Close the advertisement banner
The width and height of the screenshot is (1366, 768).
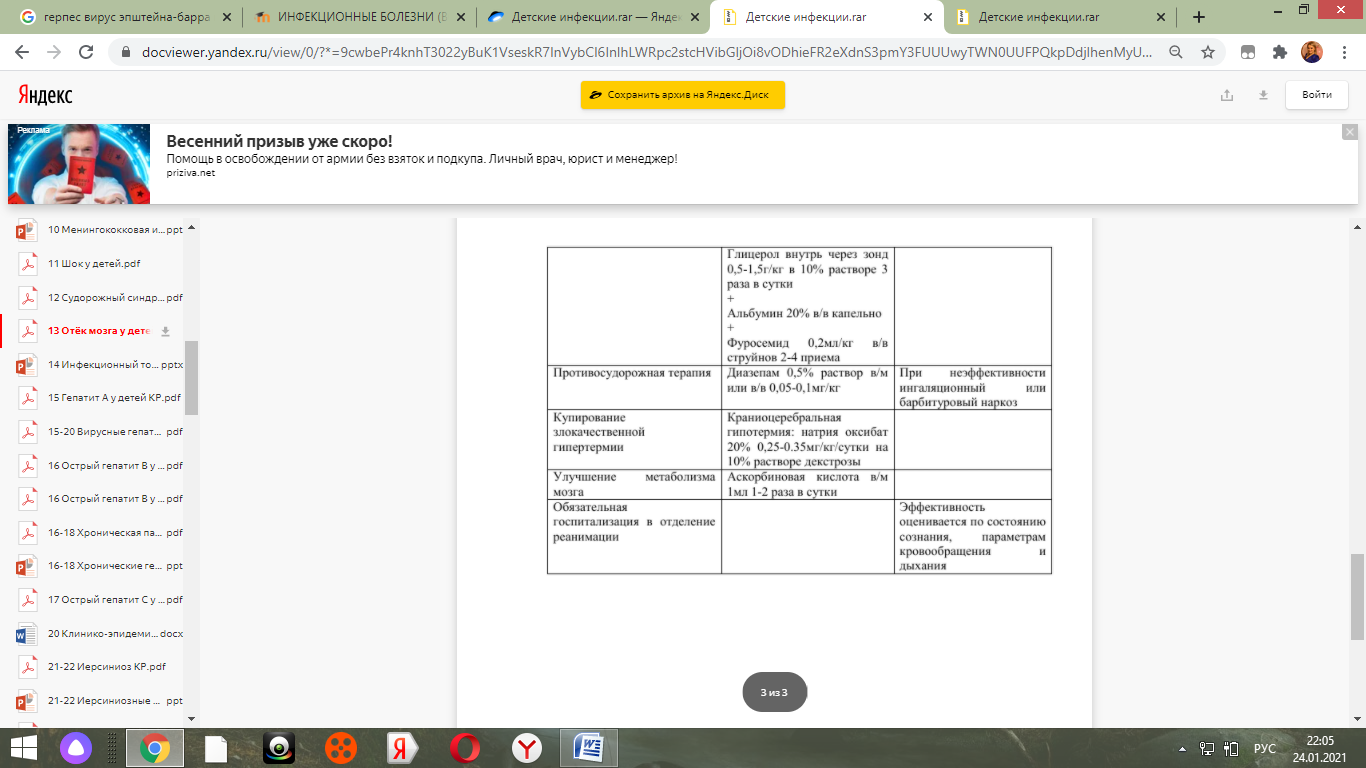click(x=1349, y=132)
